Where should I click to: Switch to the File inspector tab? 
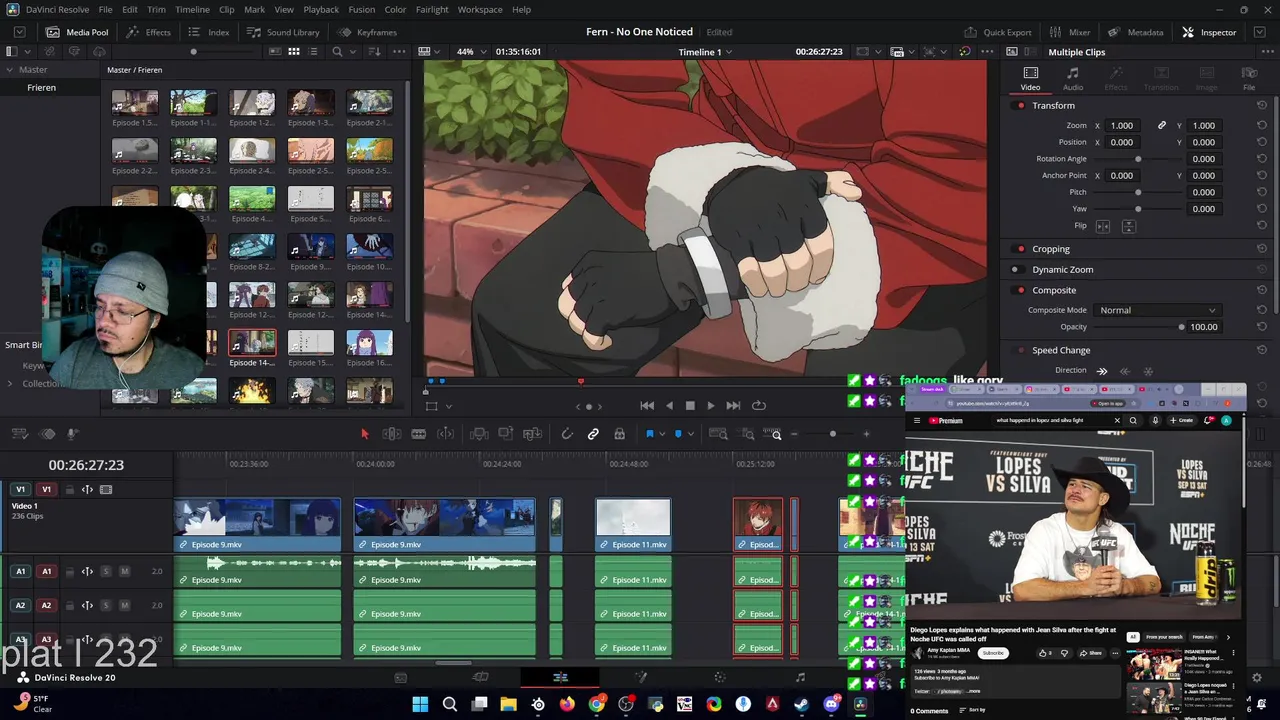coord(1249,79)
